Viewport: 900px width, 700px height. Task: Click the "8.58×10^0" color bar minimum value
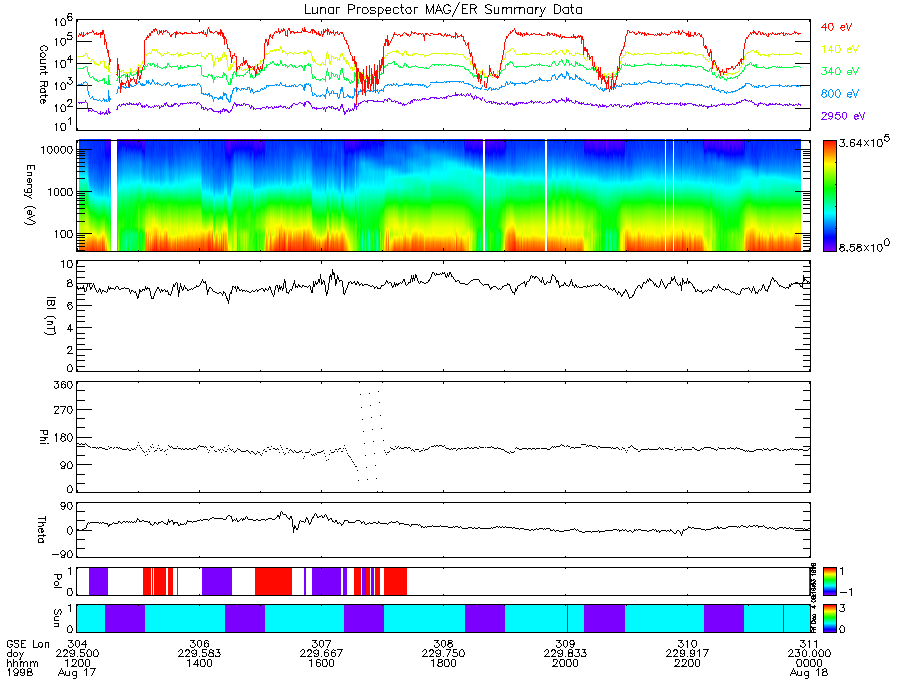pyautogui.click(x=864, y=247)
